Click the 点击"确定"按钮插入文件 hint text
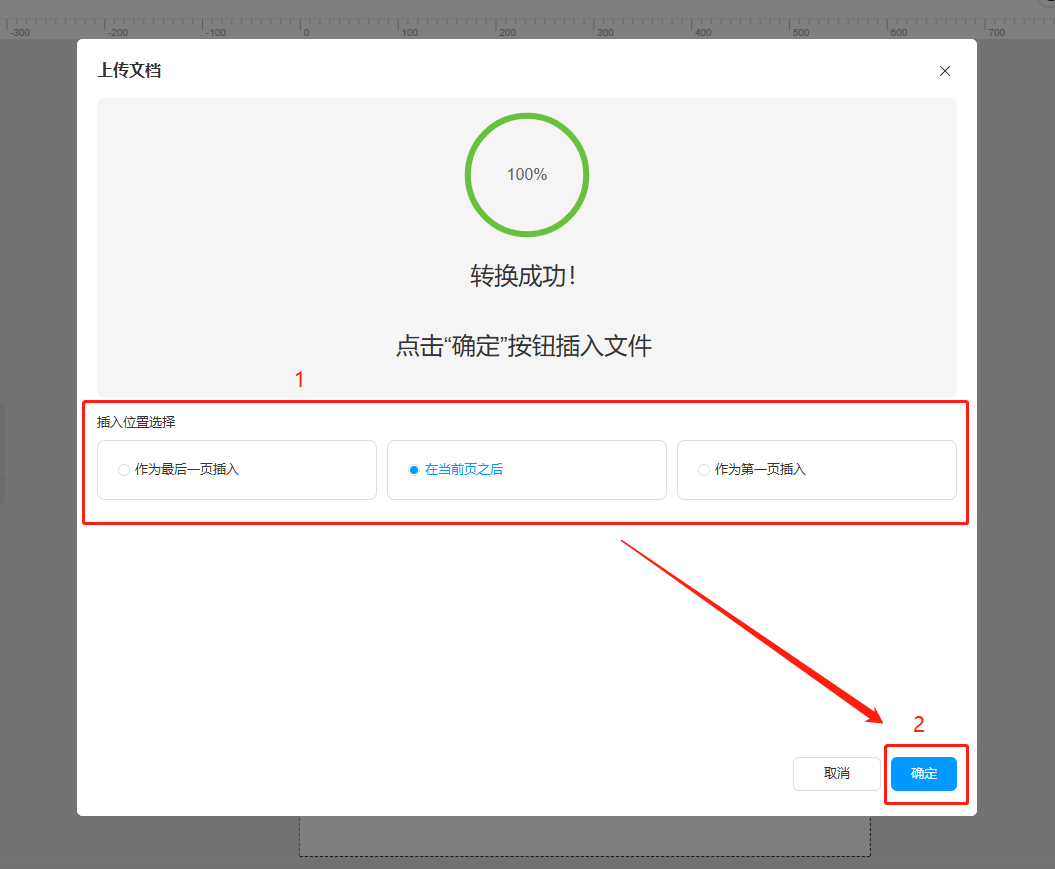Image resolution: width=1055 pixels, height=869 pixels. pyautogui.click(x=523, y=347)
